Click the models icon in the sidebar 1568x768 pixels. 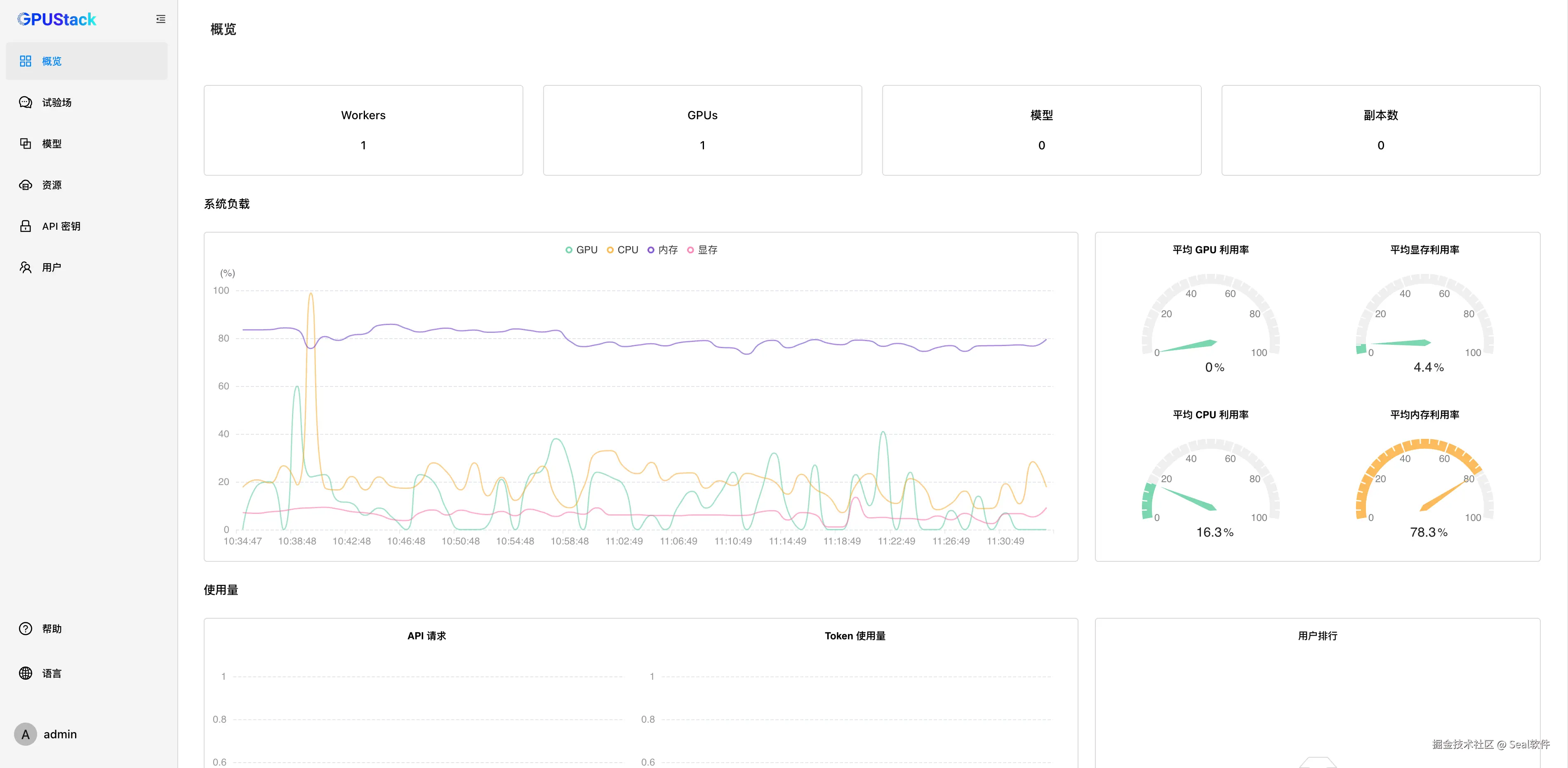pos(26,144)
